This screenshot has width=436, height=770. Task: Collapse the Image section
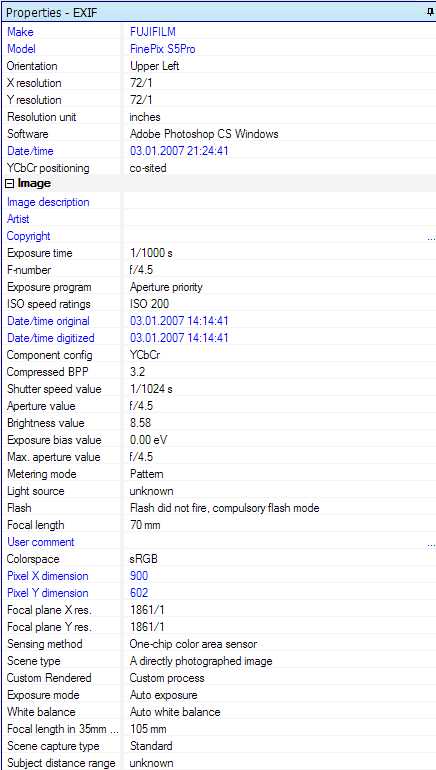click(x=10, y=184)
